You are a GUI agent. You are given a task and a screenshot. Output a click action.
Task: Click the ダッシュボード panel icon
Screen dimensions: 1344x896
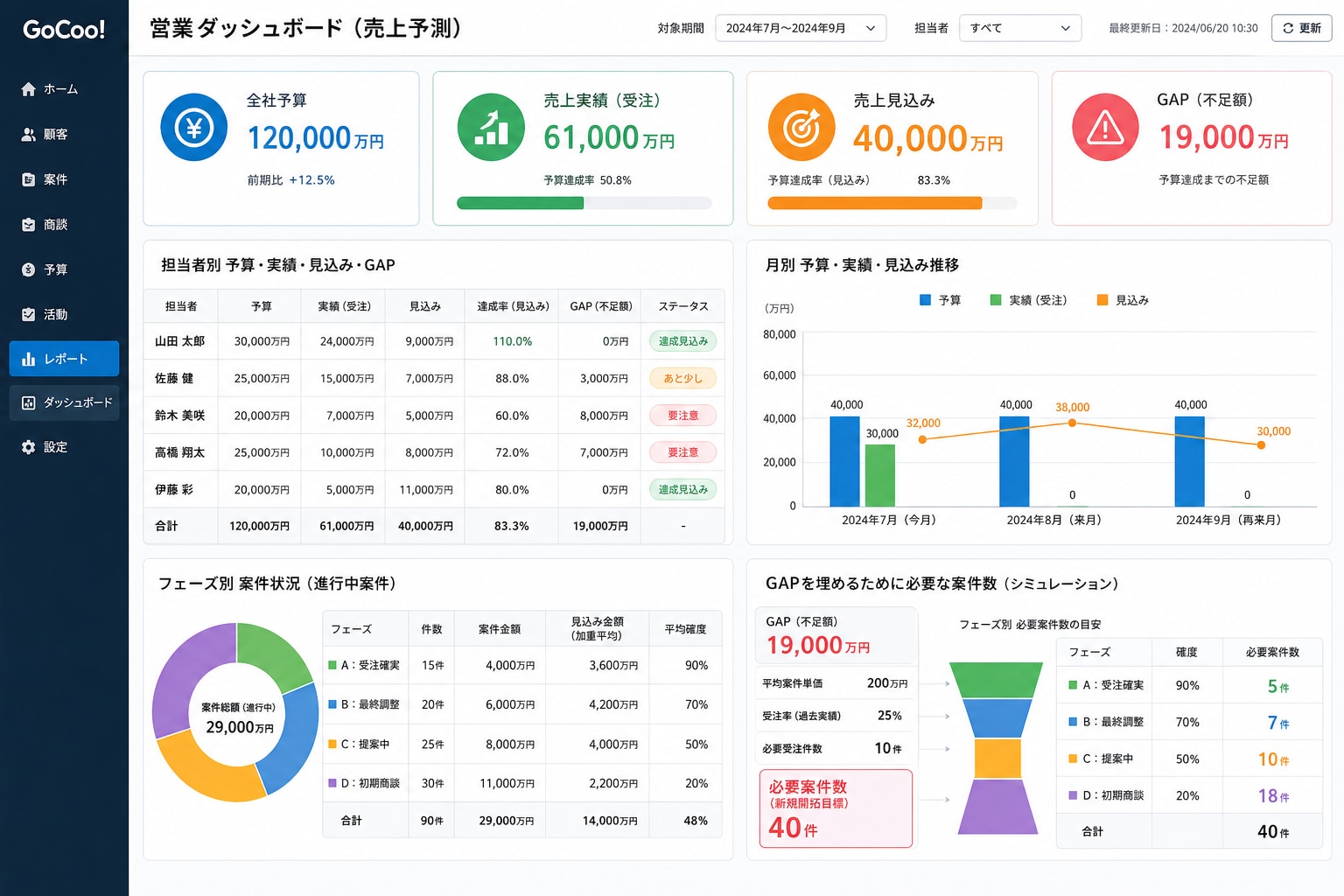pos(29,402)
